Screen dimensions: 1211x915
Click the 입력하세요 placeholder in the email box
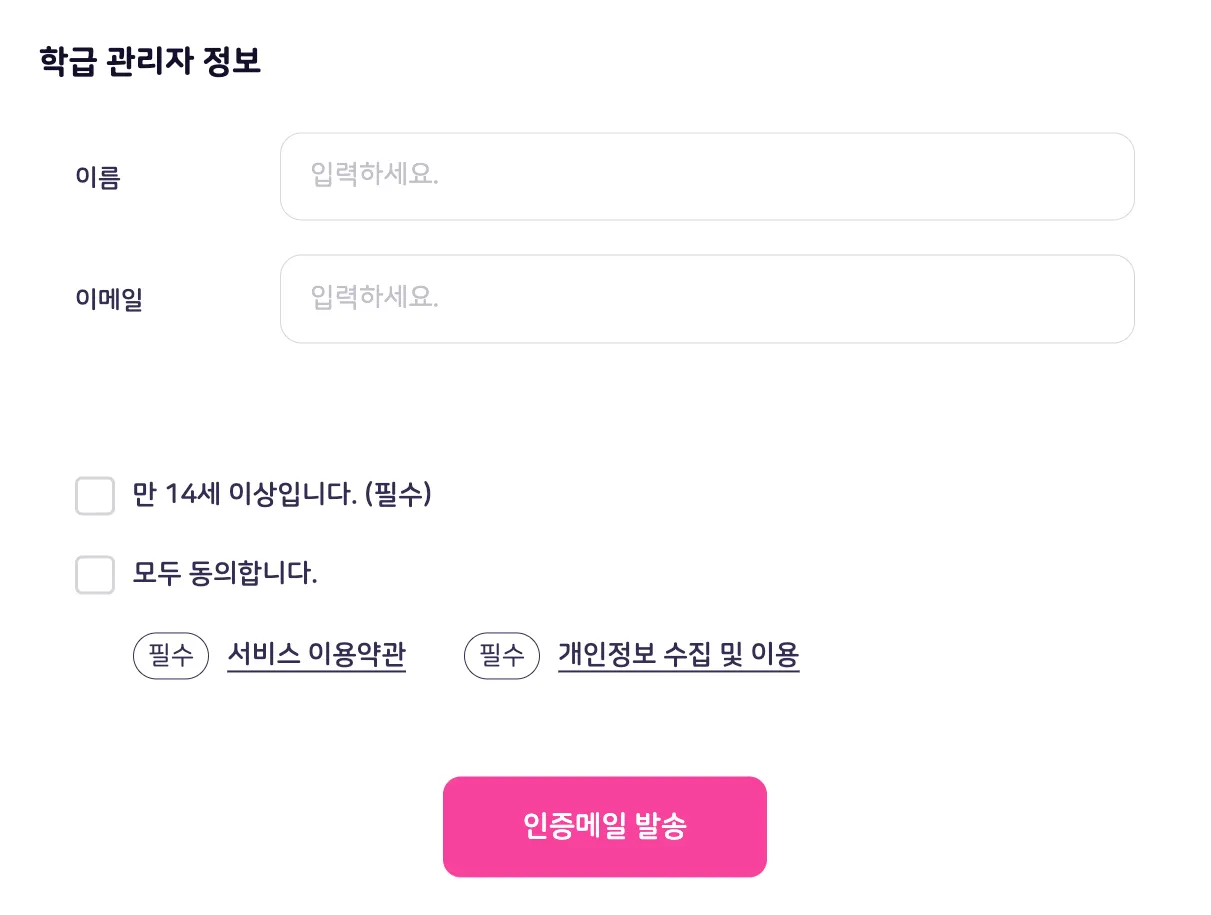click(x=375, y=298)
